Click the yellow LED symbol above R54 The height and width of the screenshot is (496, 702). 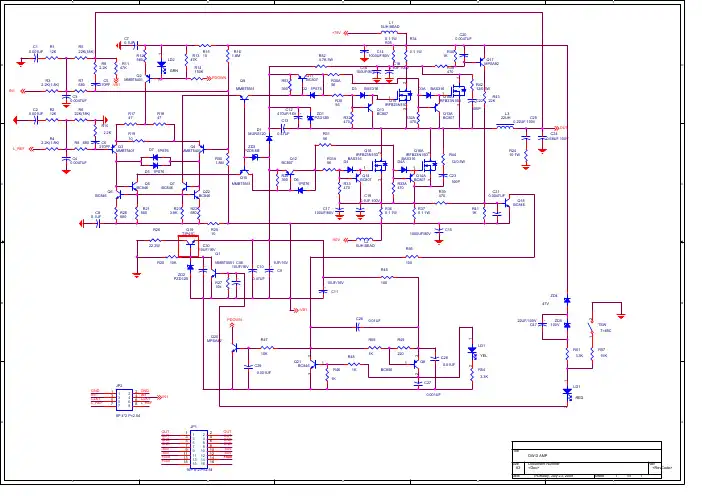click(472, 351)
